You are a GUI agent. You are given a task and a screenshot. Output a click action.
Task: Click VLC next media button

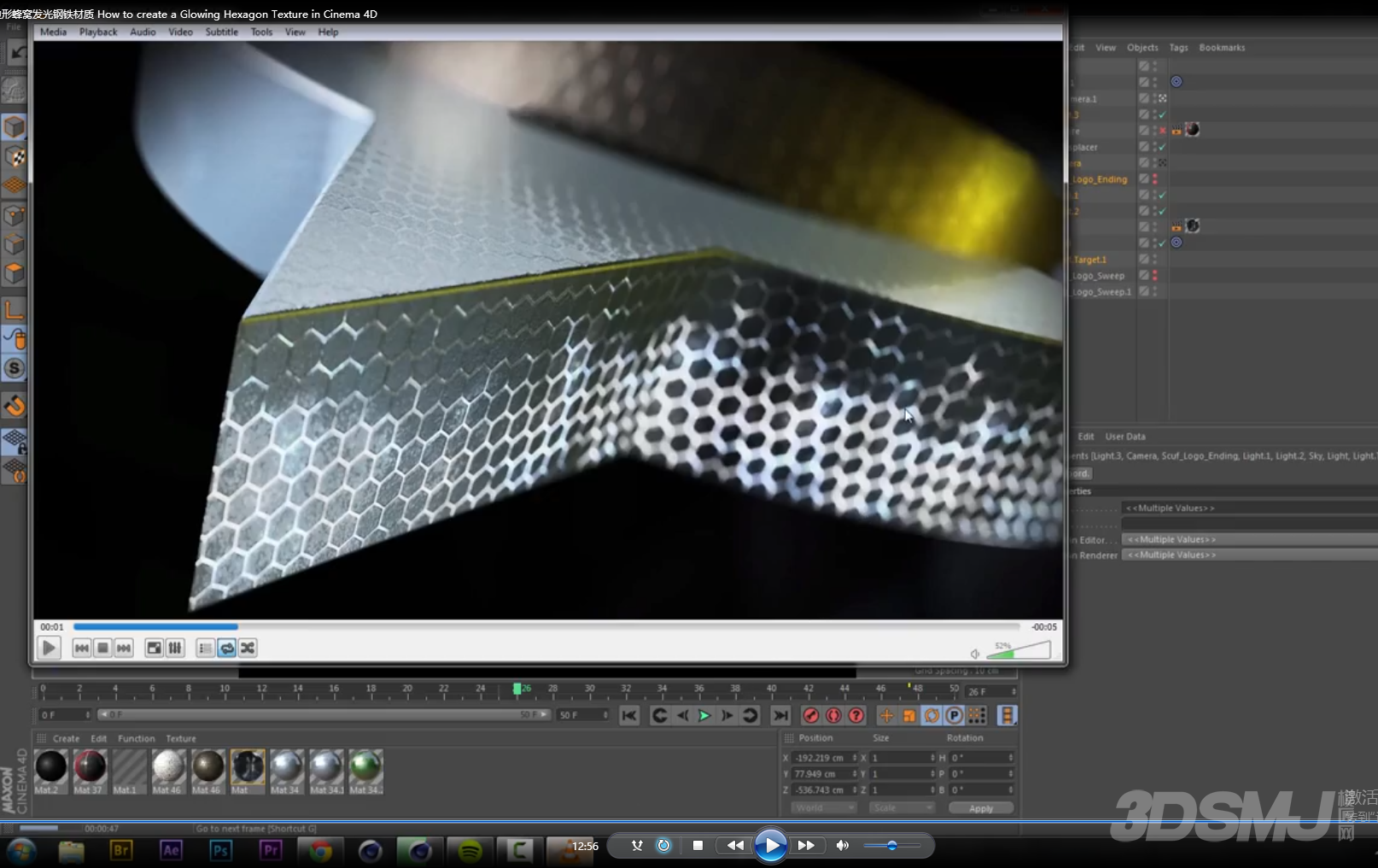click(x=124, y=649)
